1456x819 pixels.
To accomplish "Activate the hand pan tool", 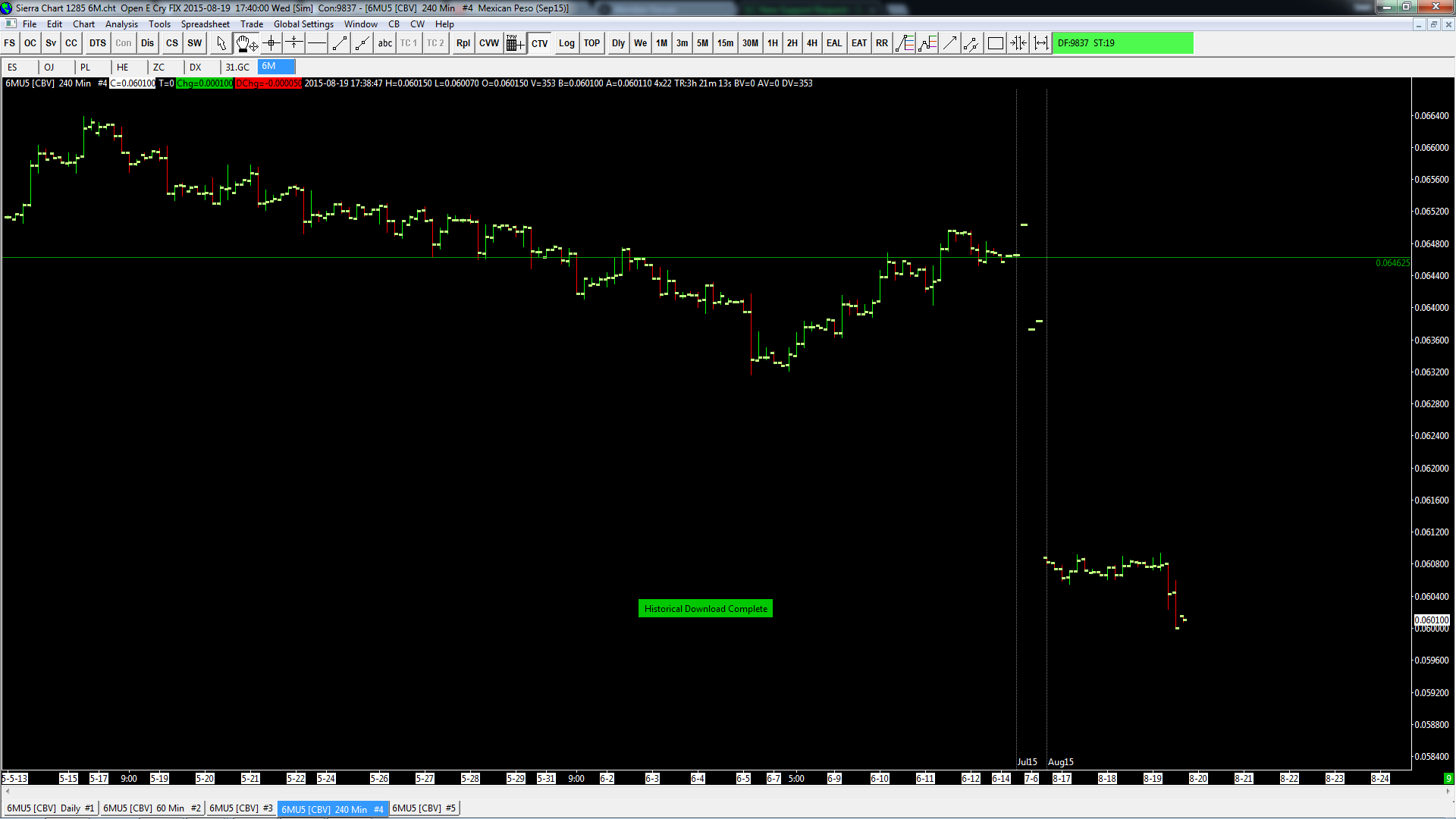I will (x=245, y=43).
